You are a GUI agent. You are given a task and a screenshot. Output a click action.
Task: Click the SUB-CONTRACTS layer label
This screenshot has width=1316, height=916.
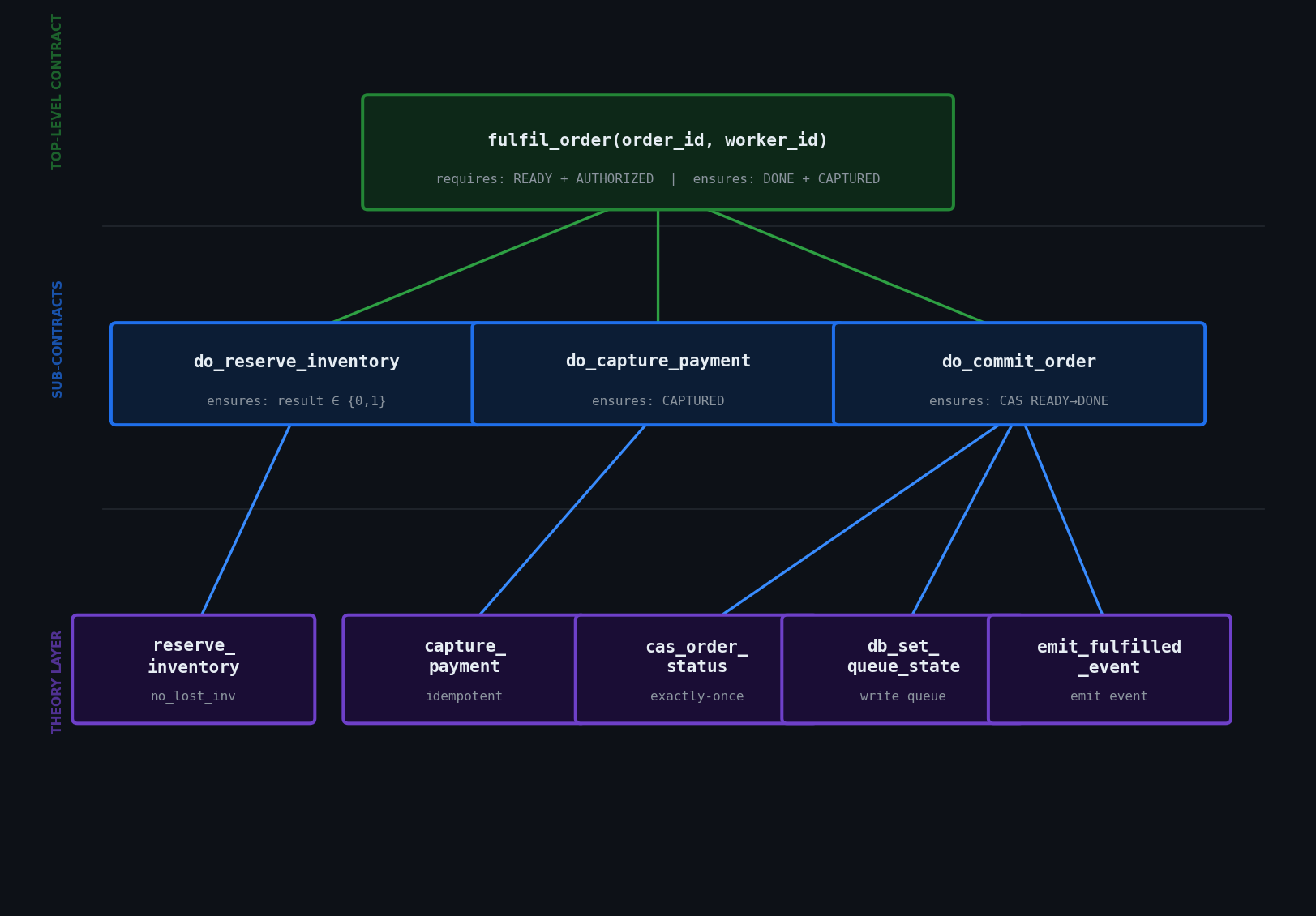pos(57,339)
